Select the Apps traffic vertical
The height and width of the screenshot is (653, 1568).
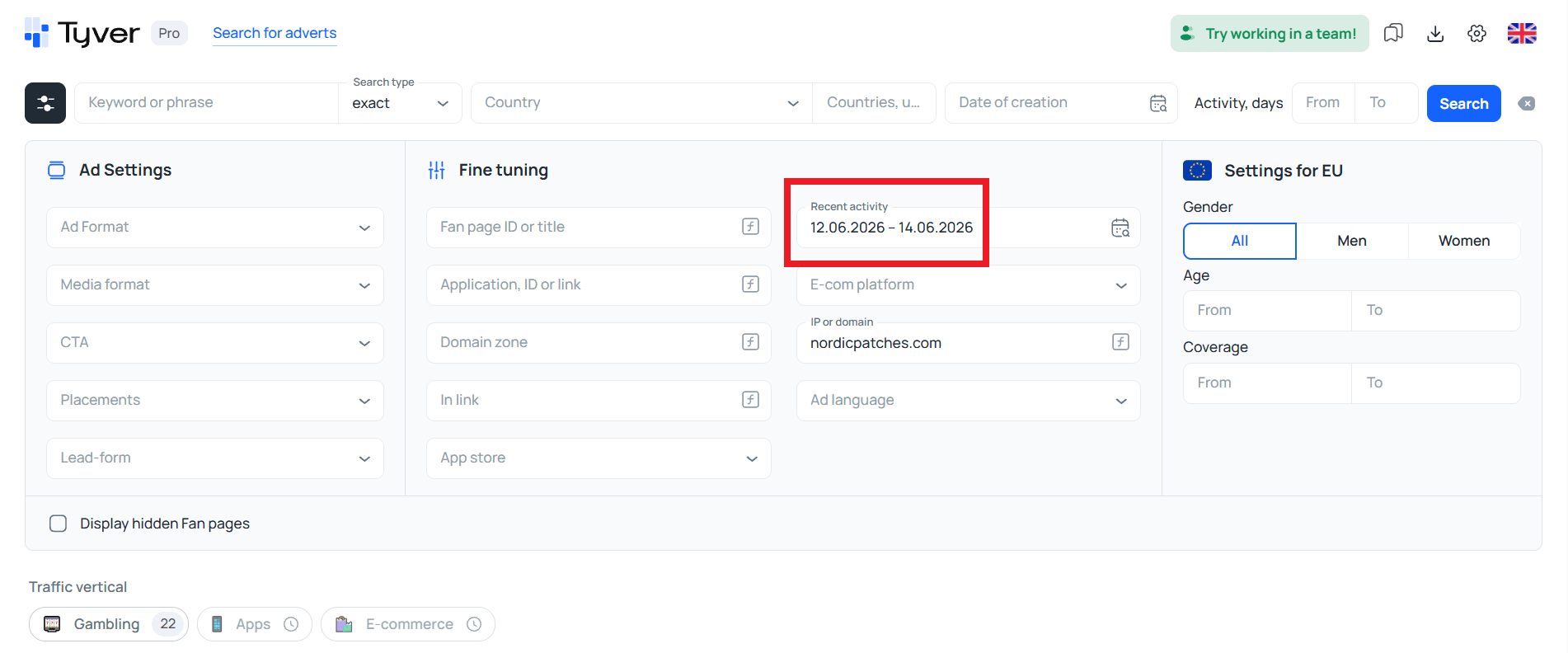[255, 624]
